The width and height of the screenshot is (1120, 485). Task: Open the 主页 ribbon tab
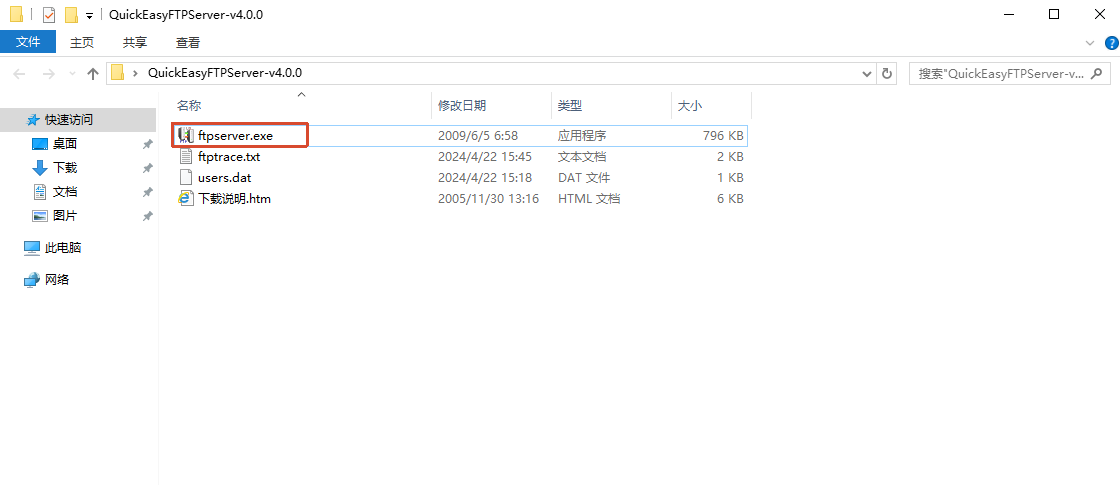[x=82, y=42]
